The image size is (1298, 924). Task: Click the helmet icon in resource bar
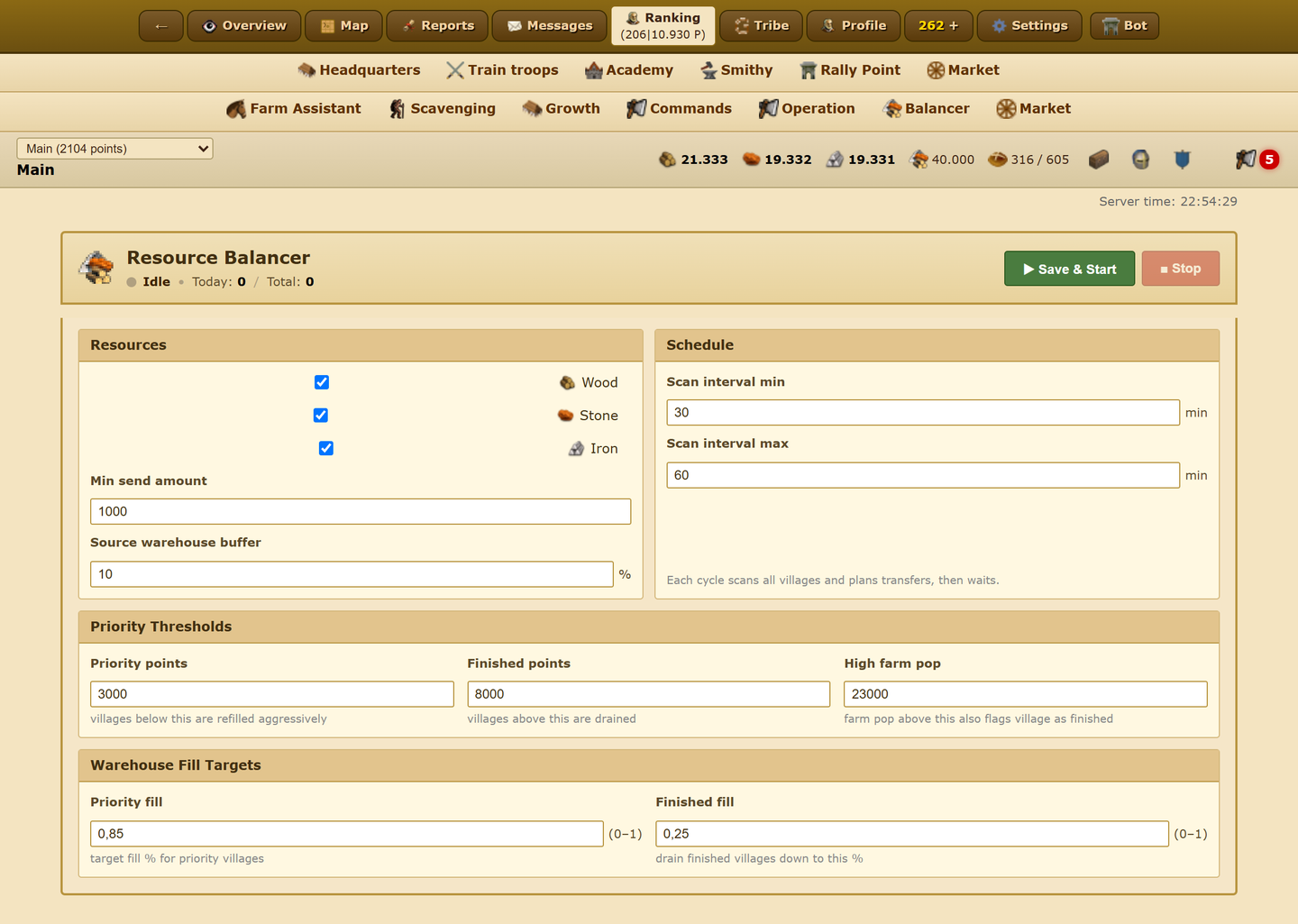coord(1140,160)
